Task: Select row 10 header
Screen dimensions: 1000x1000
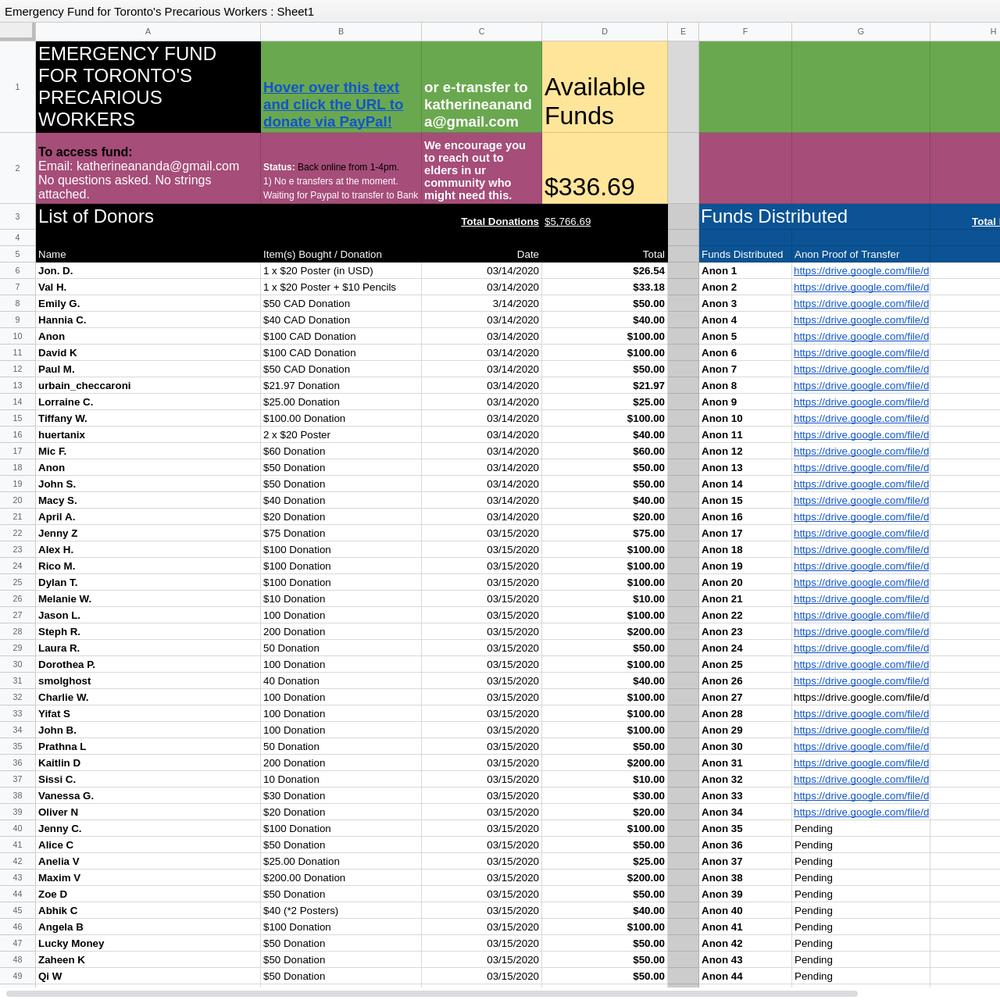Action: pos(17,336)
